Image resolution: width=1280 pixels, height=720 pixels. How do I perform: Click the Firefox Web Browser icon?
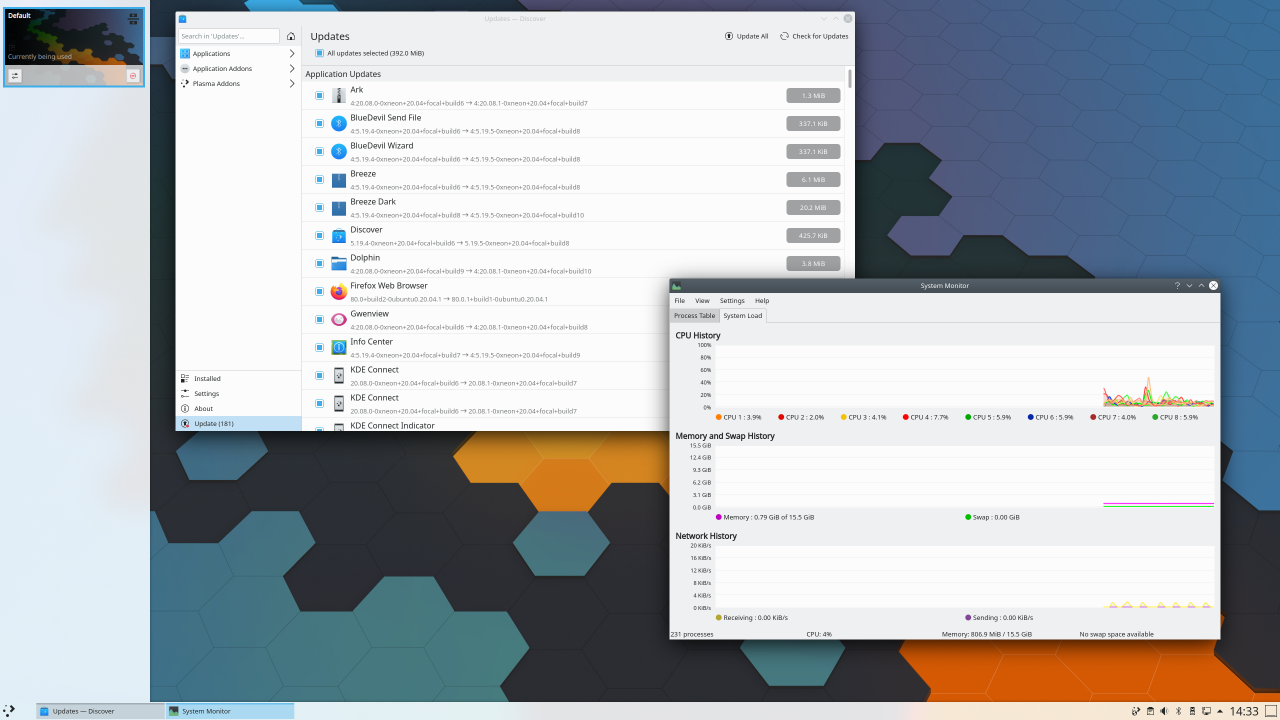point(339,292)
